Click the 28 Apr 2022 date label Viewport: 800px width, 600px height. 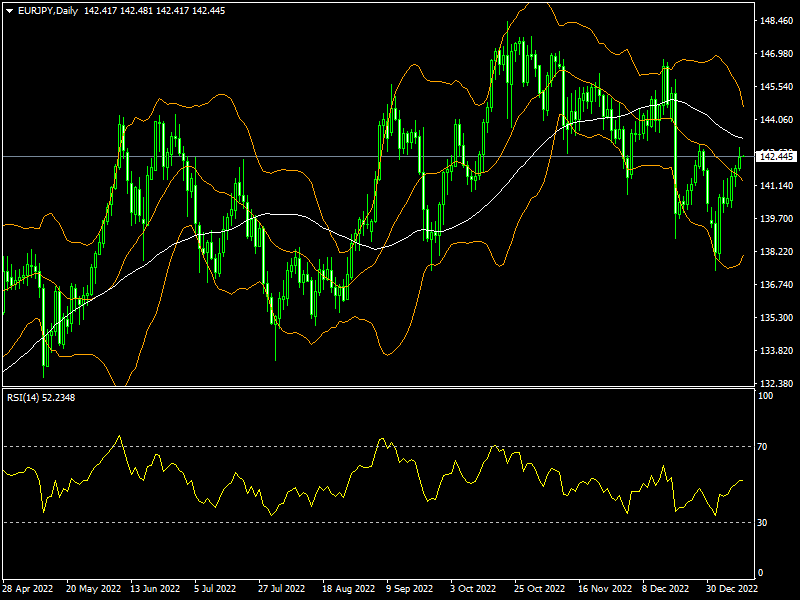pyautogui.click(x=28, y=589)
